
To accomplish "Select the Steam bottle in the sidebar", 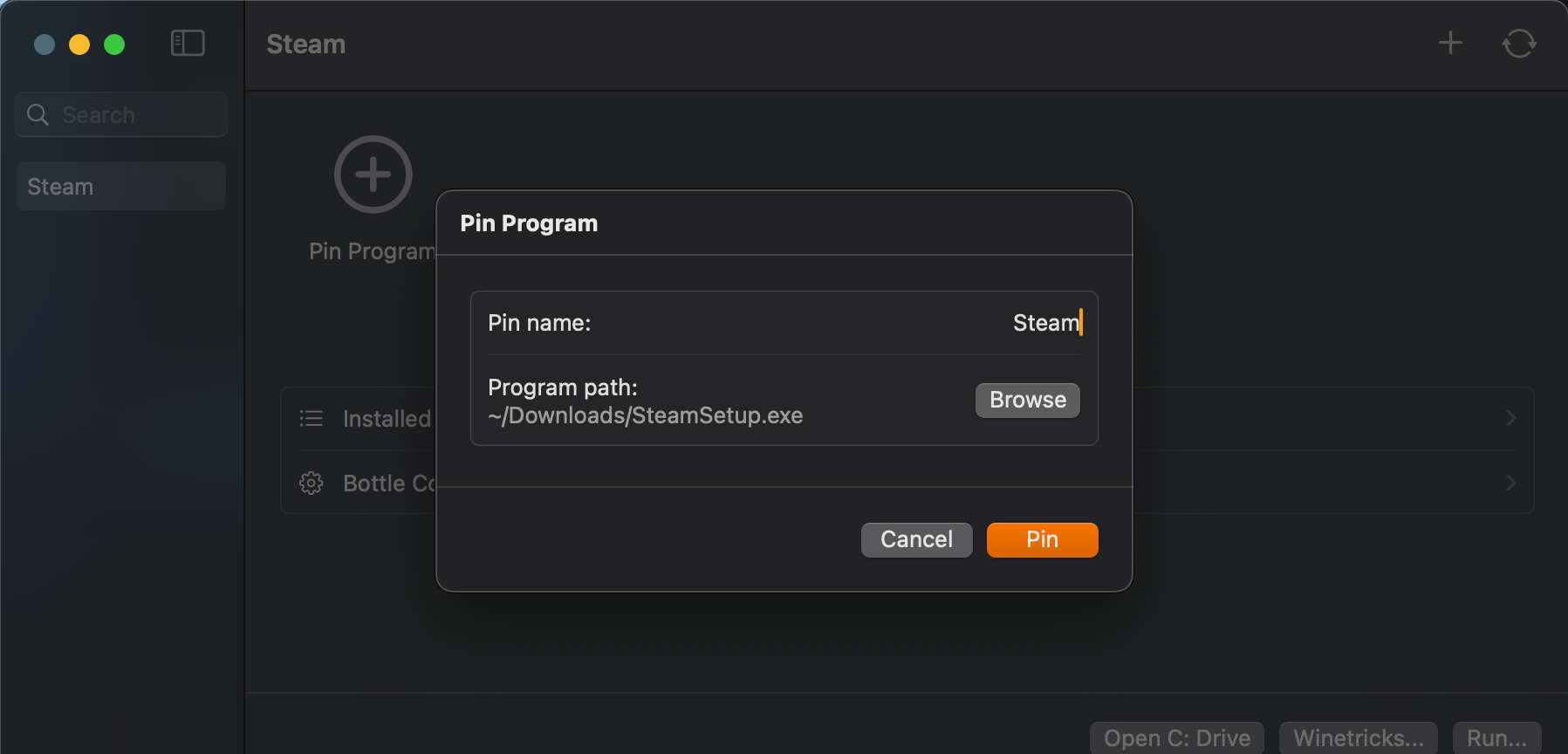I will (x=121, y=186).
